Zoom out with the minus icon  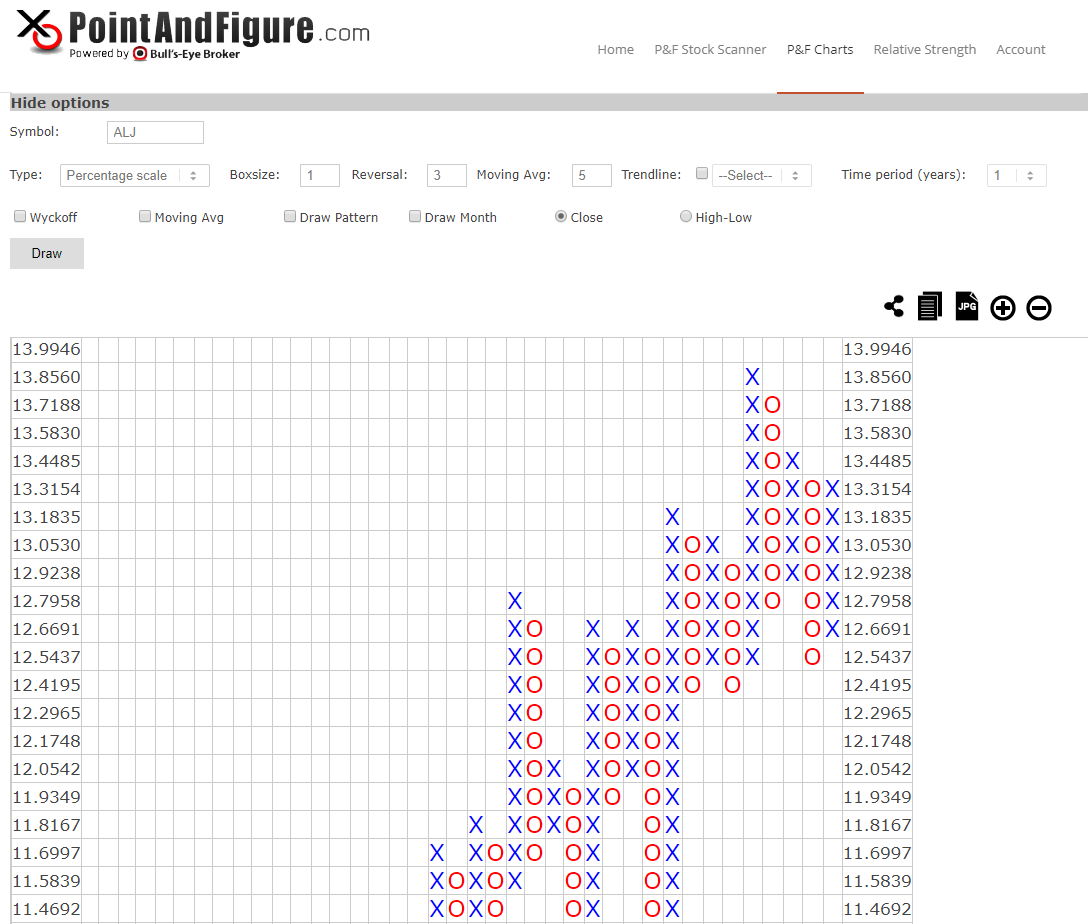coord(1039,308)
